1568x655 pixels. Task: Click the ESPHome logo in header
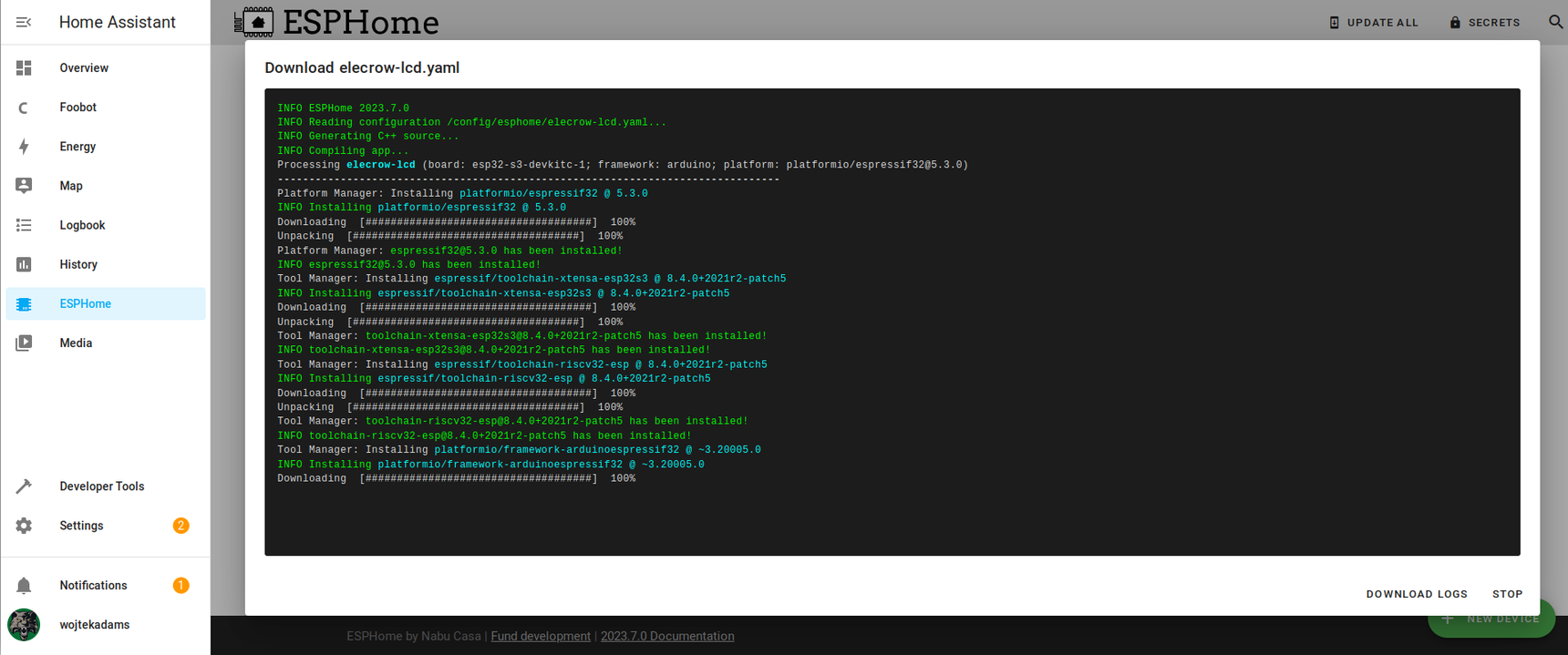click(x=336, y=22)
